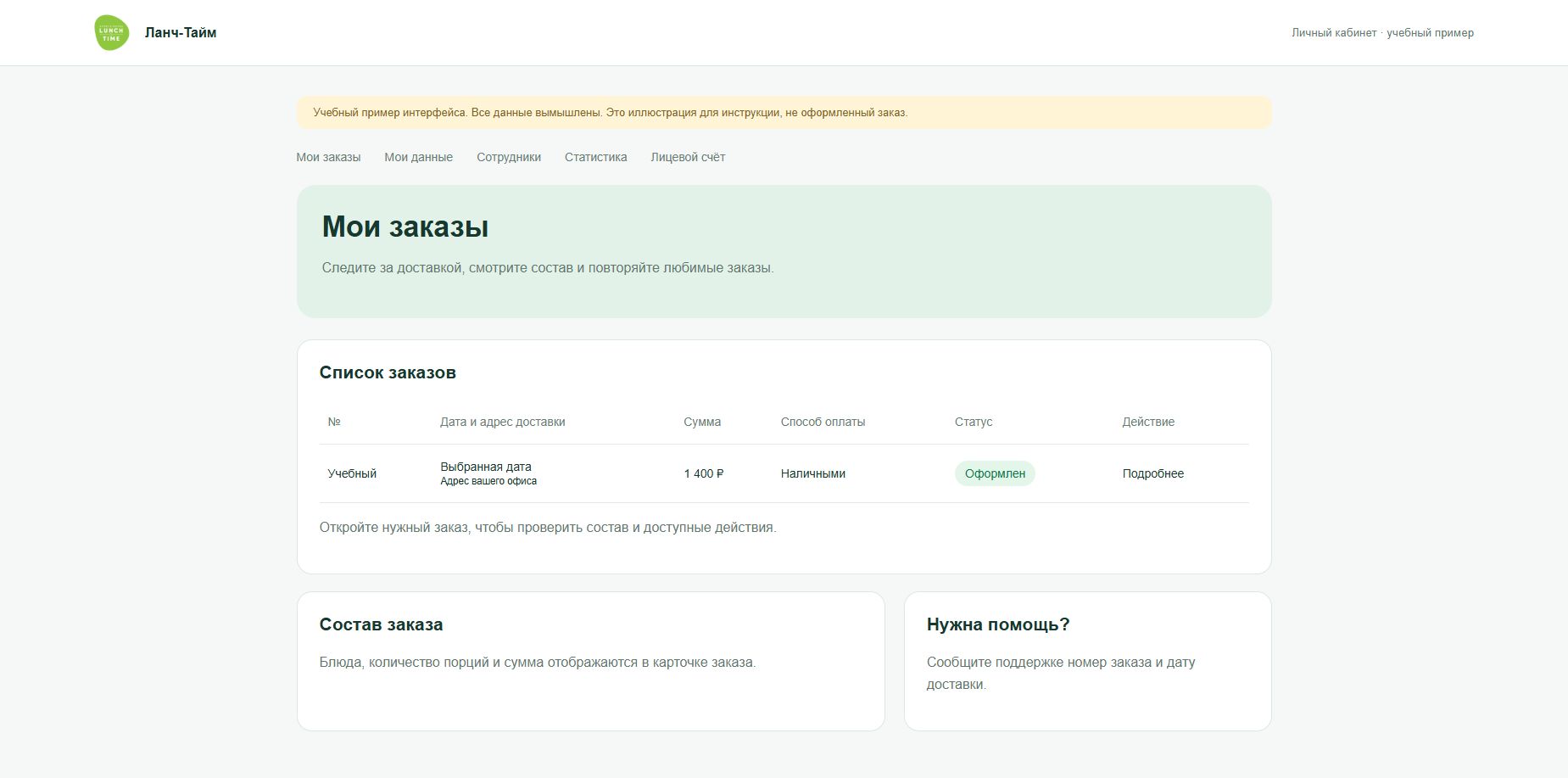
Task: Click the Способ оплаты column header
Action: (823, 422)
